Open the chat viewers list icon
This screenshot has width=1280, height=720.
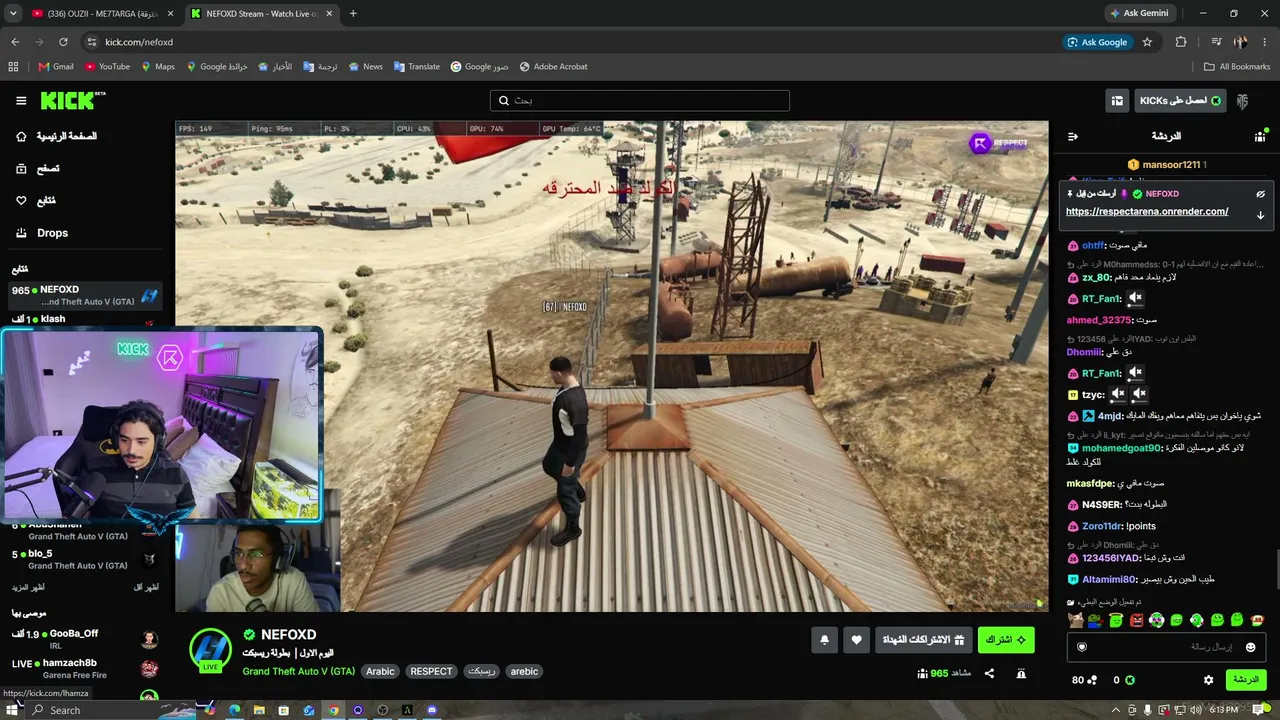[x=1260, y=136]
